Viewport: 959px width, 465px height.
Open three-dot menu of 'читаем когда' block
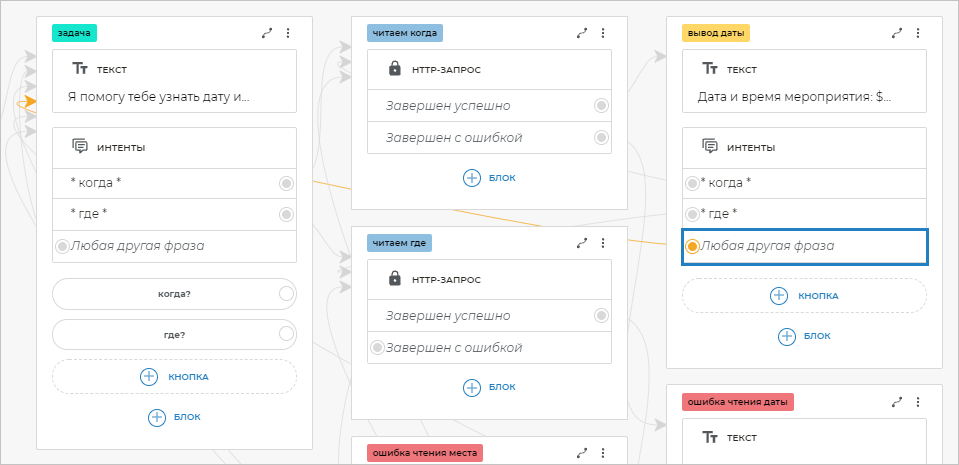click(603, 33)
